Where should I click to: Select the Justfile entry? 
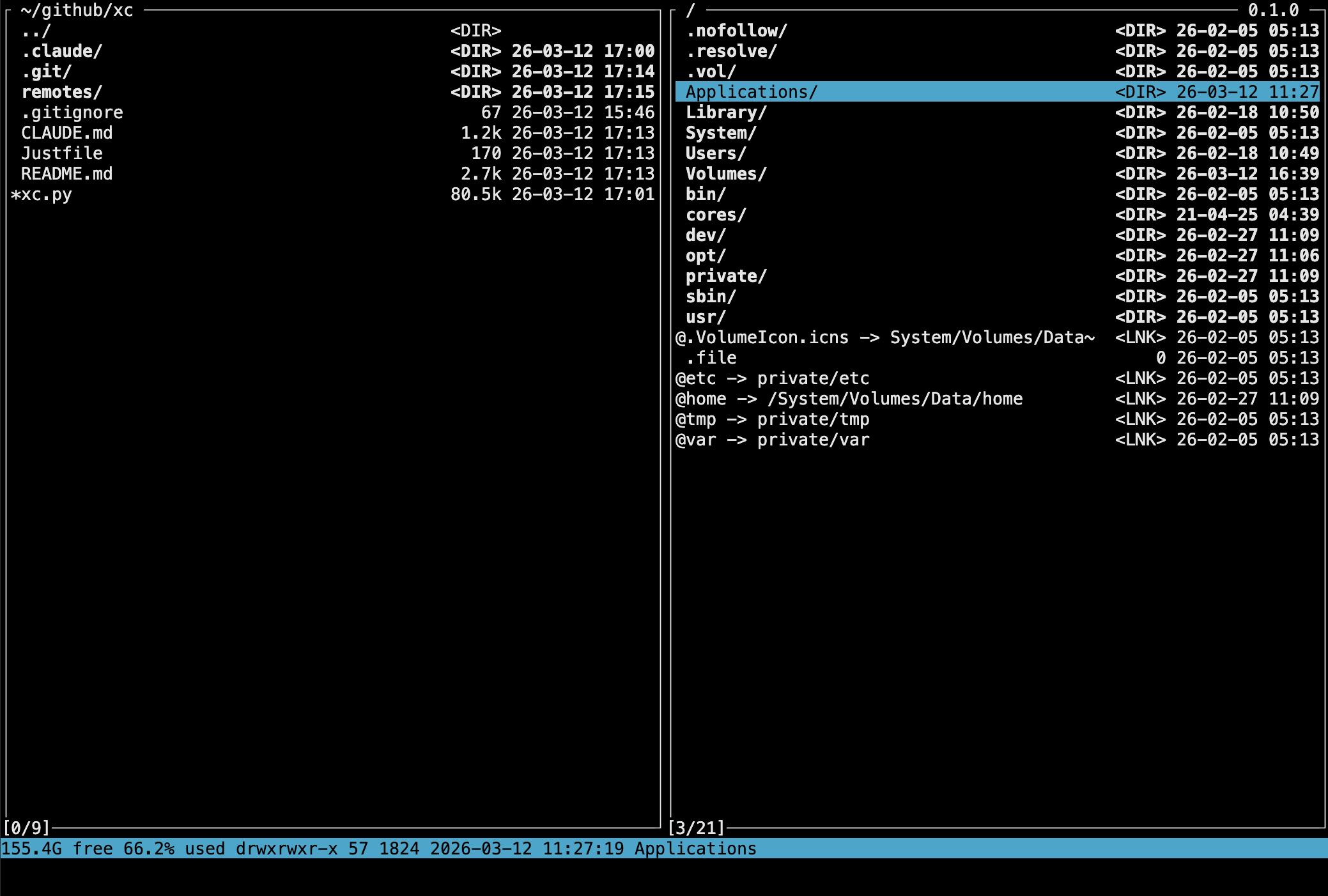pyautogui.click(x=61, y=153)
